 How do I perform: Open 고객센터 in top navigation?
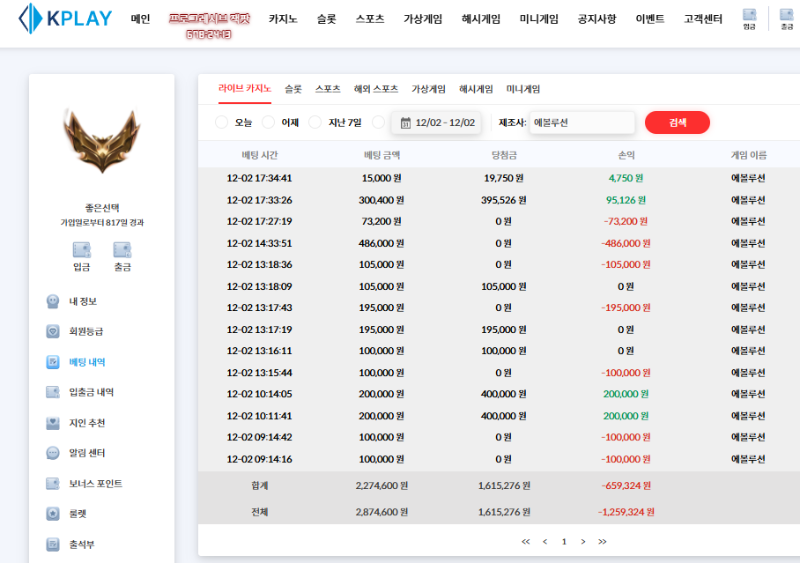(703, 19)
